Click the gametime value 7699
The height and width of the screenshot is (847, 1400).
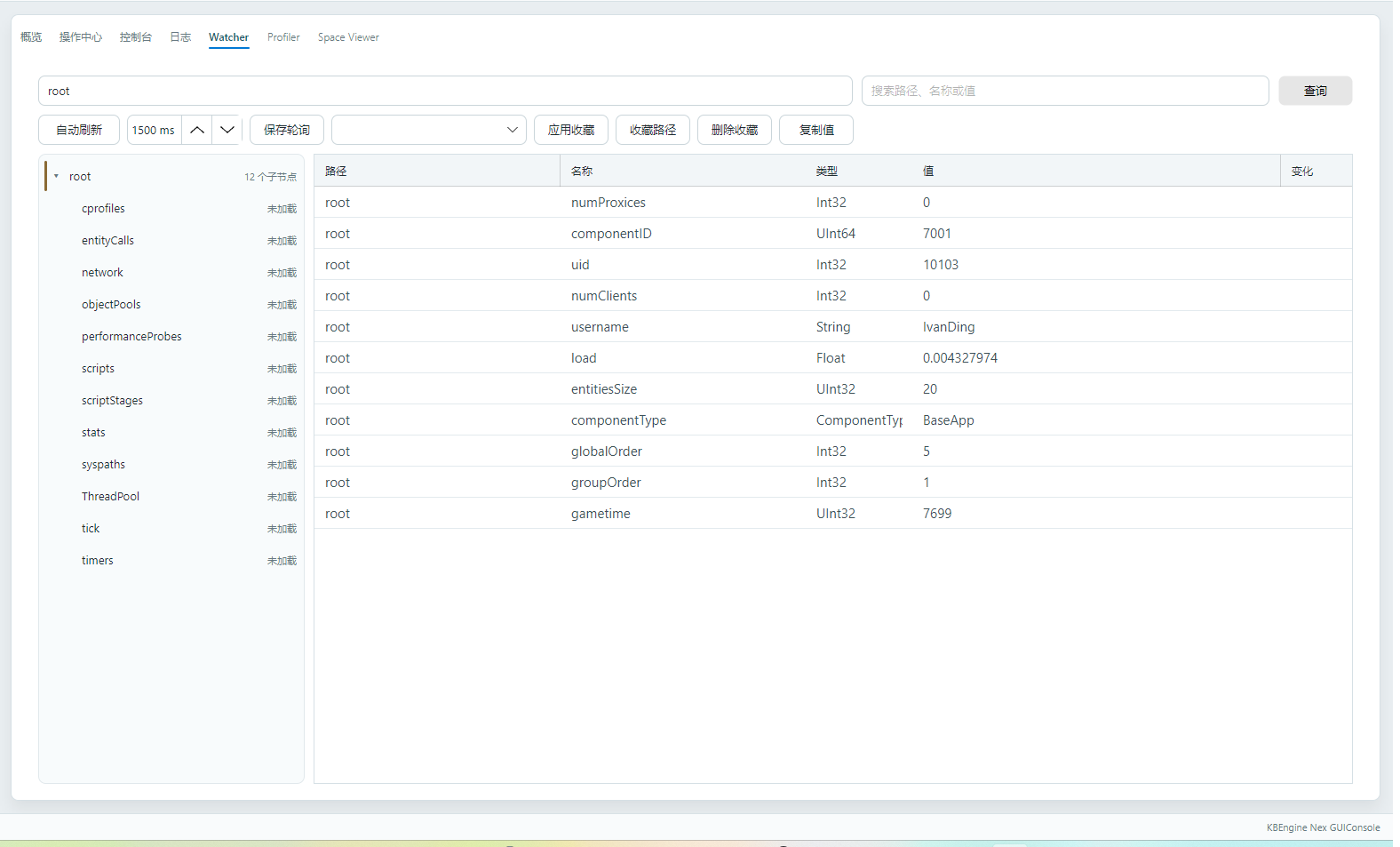pos(937,514)
